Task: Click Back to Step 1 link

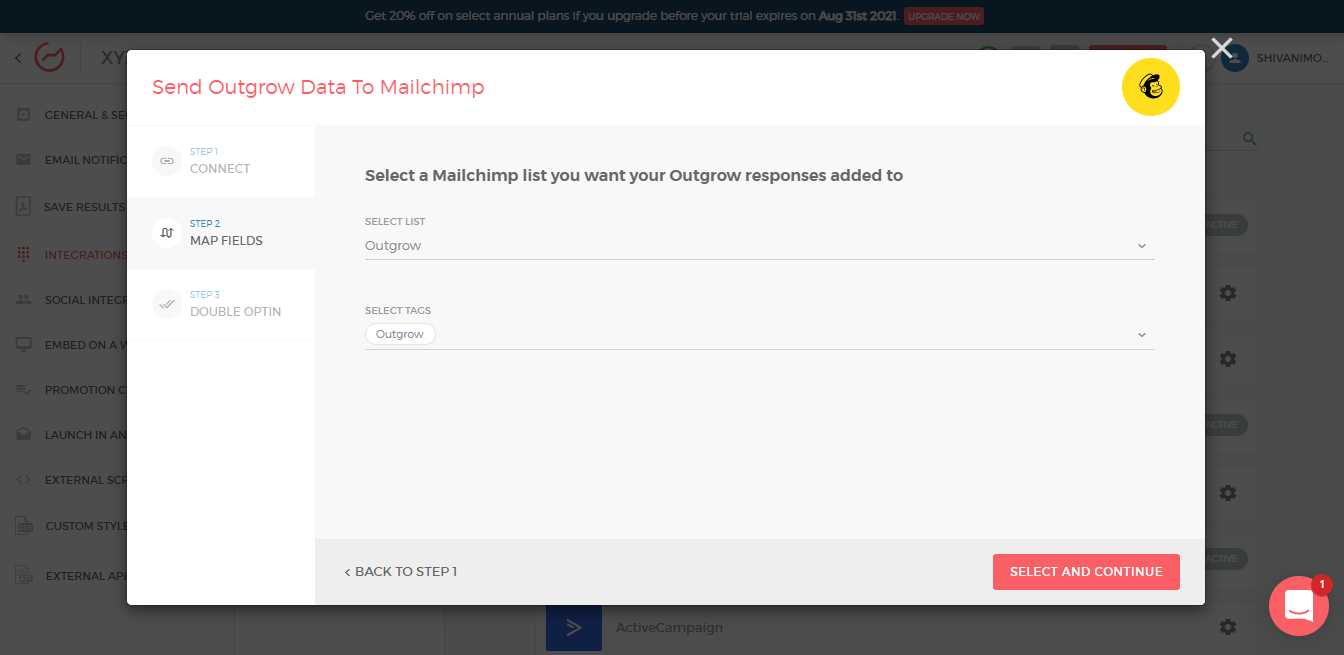Action: (401, 572)
